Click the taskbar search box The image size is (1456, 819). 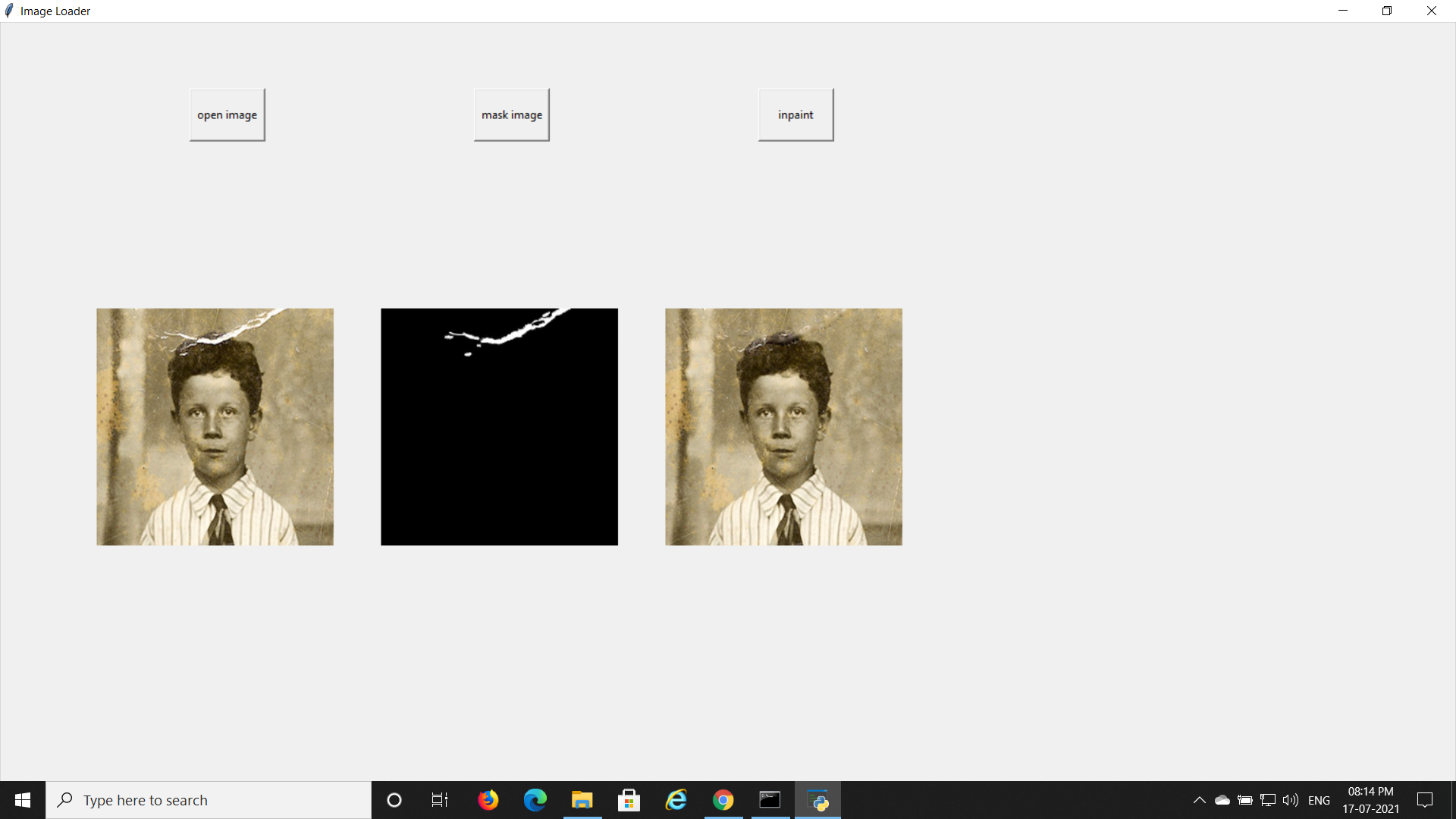tap(209, 800)
